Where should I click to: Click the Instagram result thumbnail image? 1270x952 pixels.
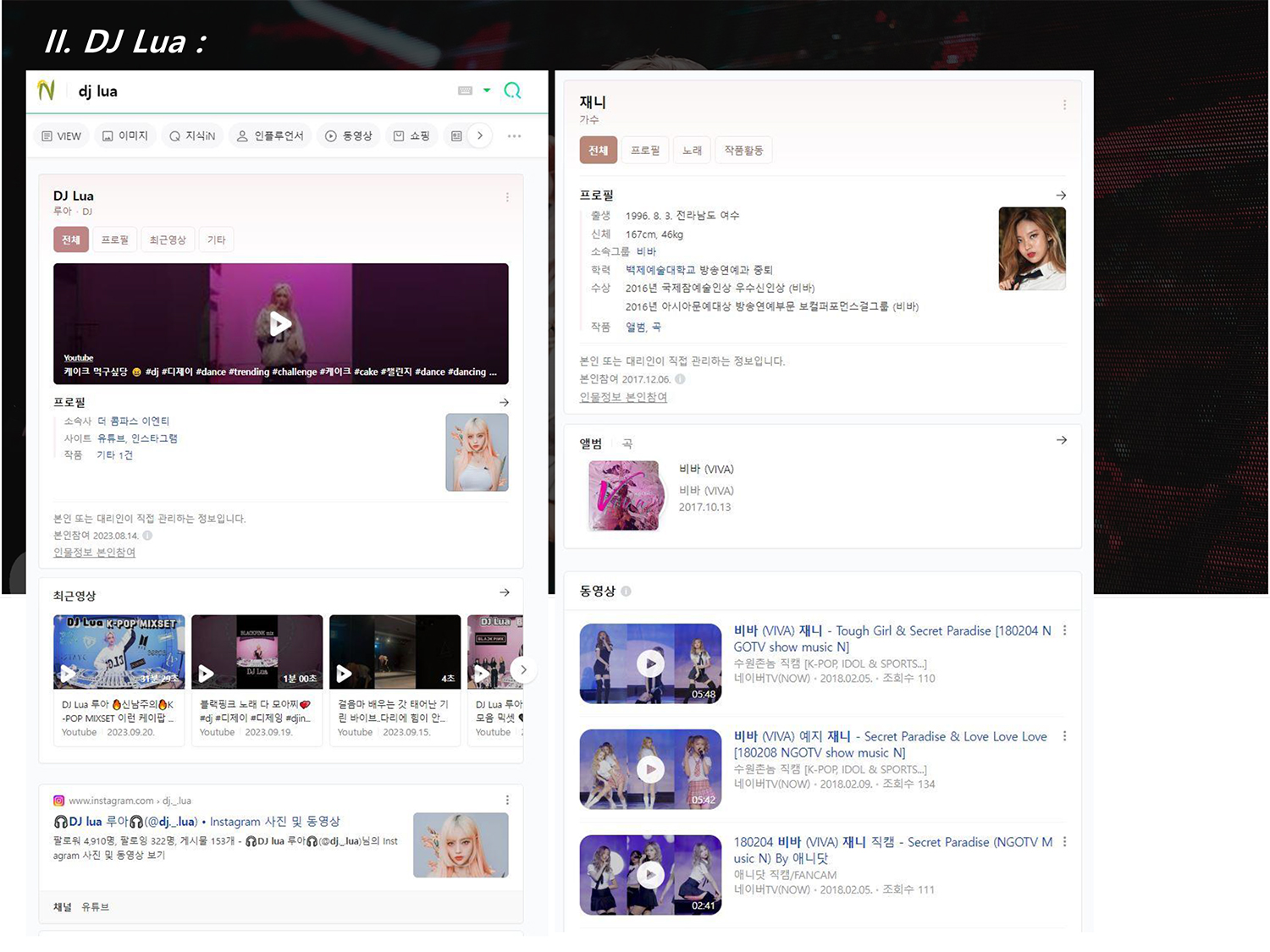(461, 845)
